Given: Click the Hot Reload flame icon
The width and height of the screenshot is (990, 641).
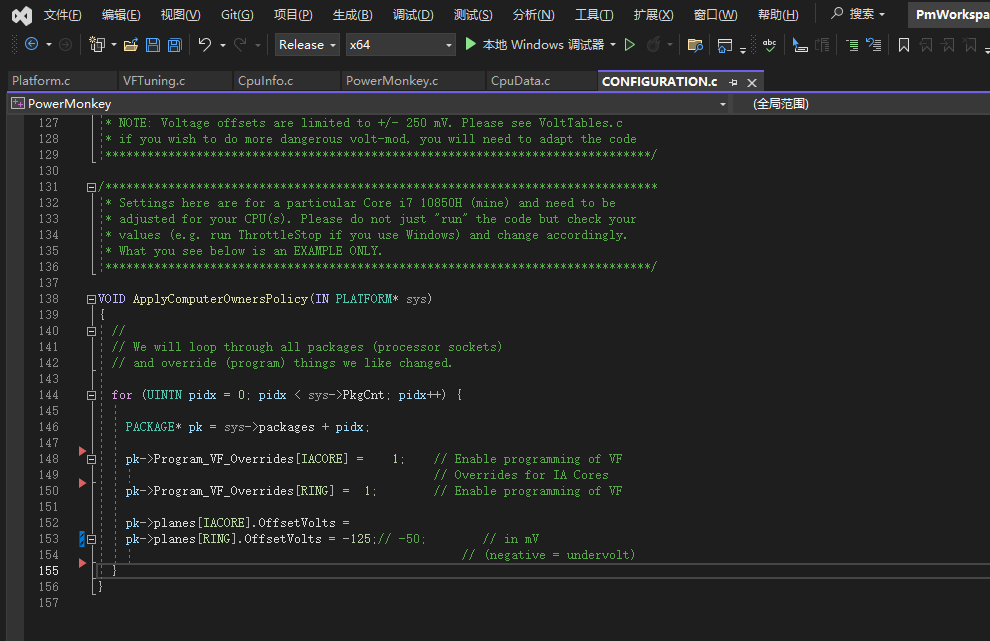Looking at the screenshot, I should tap(655, 45).
